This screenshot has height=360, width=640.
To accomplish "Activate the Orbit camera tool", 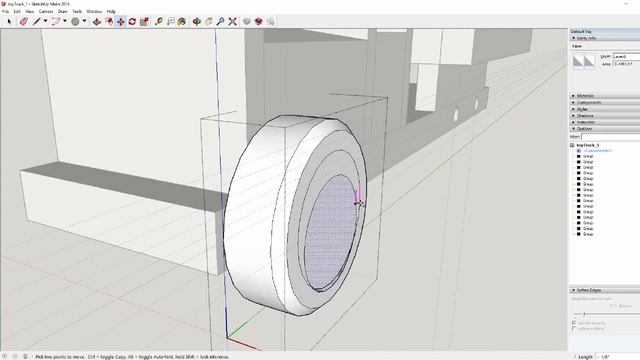I will click(x=197, y=22).
